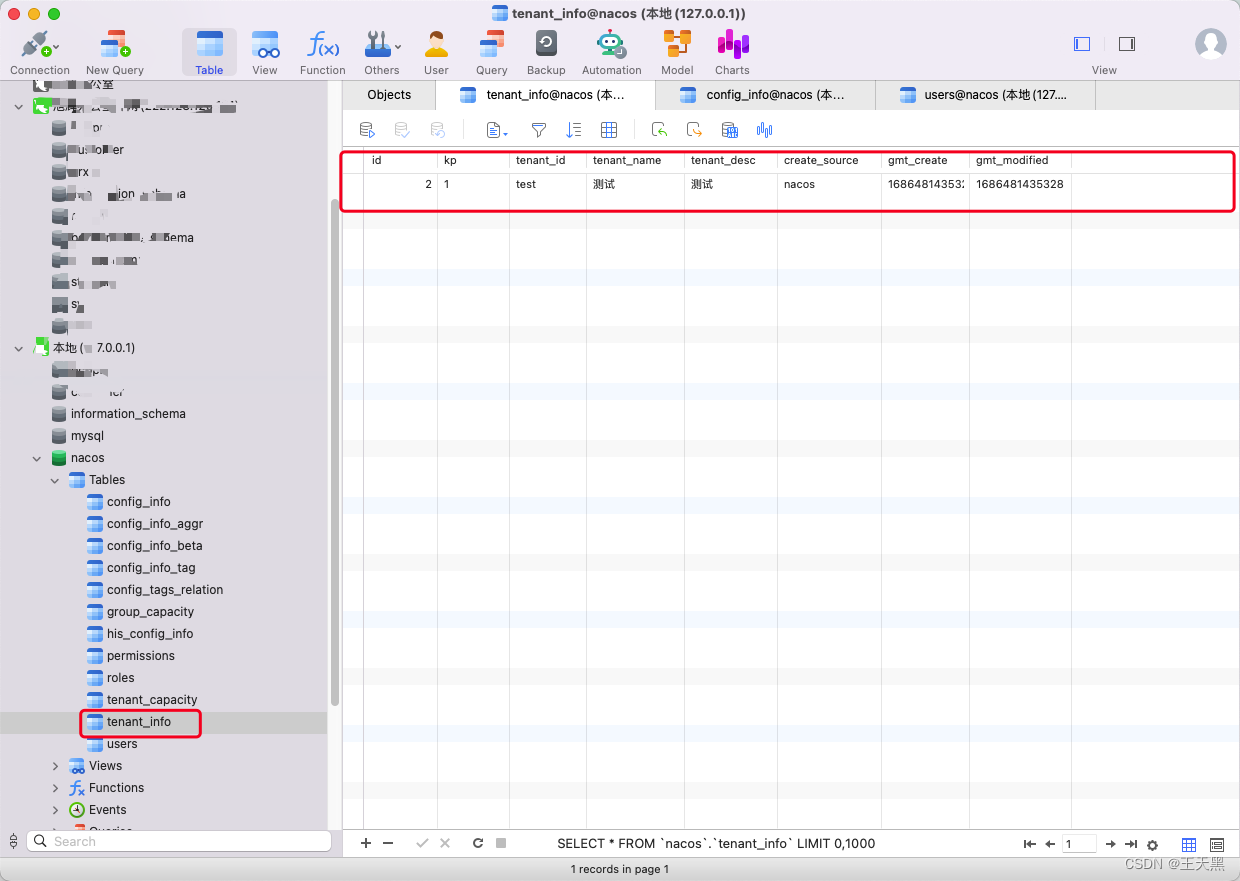
Task: Click the data generation icon
Action: point(730,130)
